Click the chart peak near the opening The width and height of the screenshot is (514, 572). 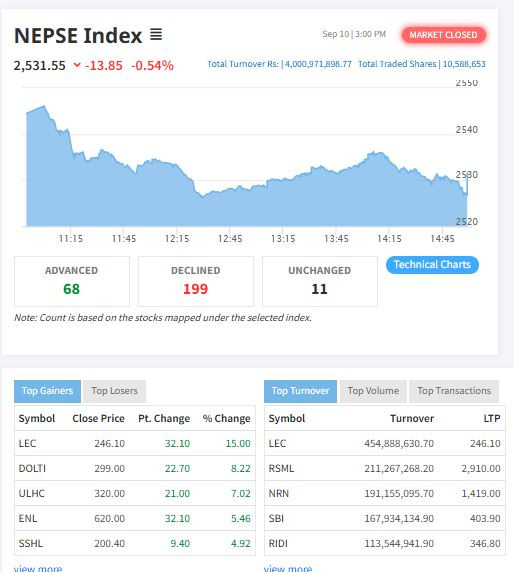pos(44,106)
